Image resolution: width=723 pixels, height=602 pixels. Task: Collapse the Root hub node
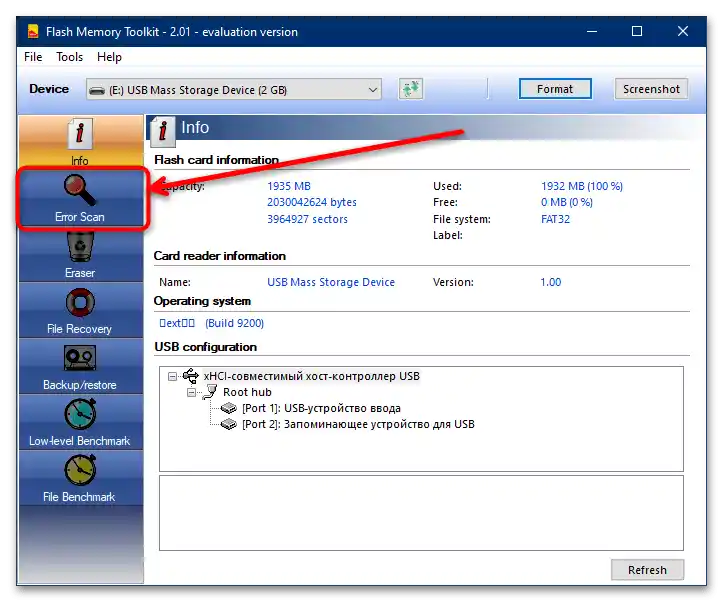pyautogui.click(x=191, y=393)
